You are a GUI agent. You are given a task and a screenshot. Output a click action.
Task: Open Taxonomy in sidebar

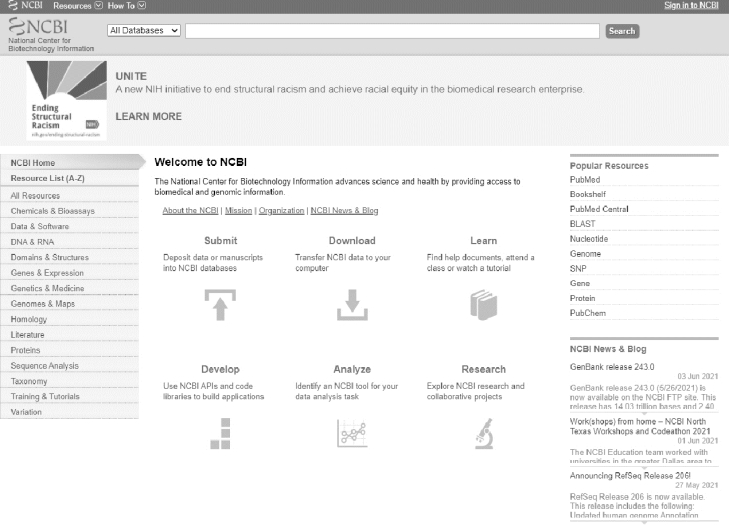point(70,381)
